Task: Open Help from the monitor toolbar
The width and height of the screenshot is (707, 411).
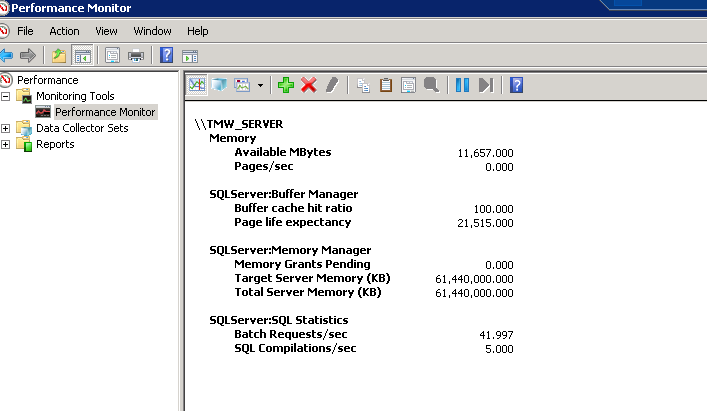Action: point(517,85)
